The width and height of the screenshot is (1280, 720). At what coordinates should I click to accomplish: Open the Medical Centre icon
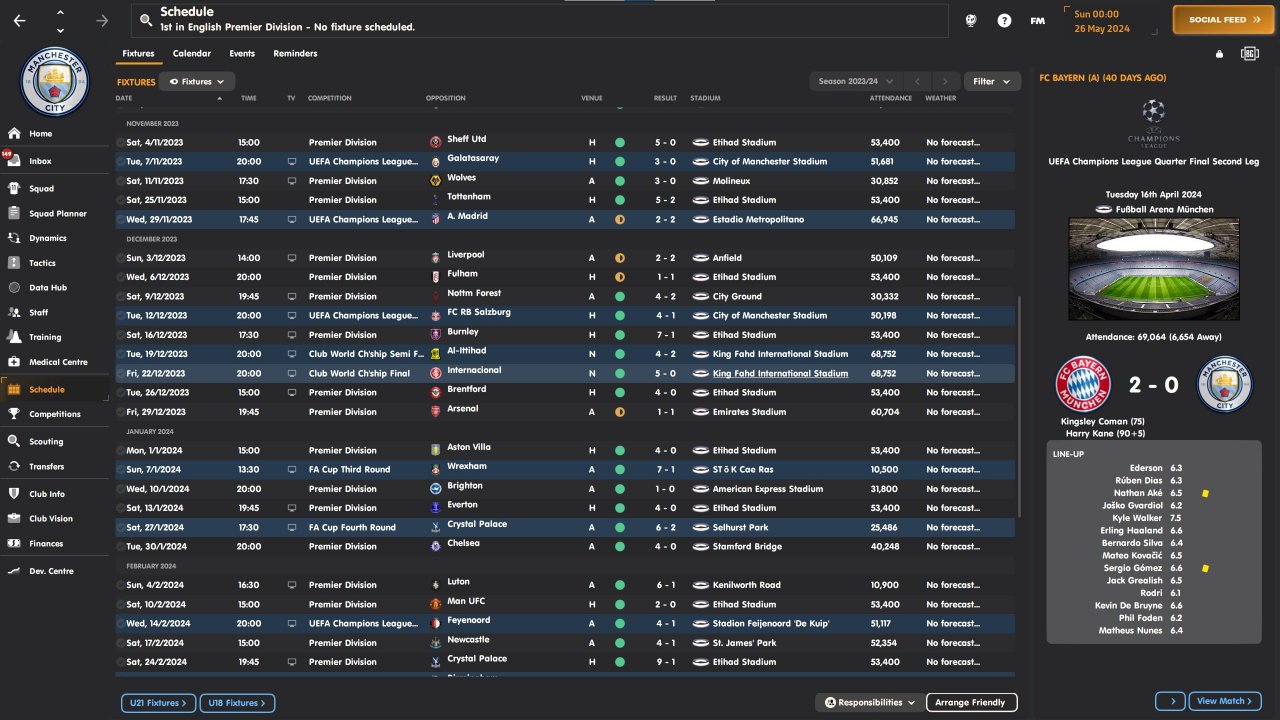pos(14,362)
